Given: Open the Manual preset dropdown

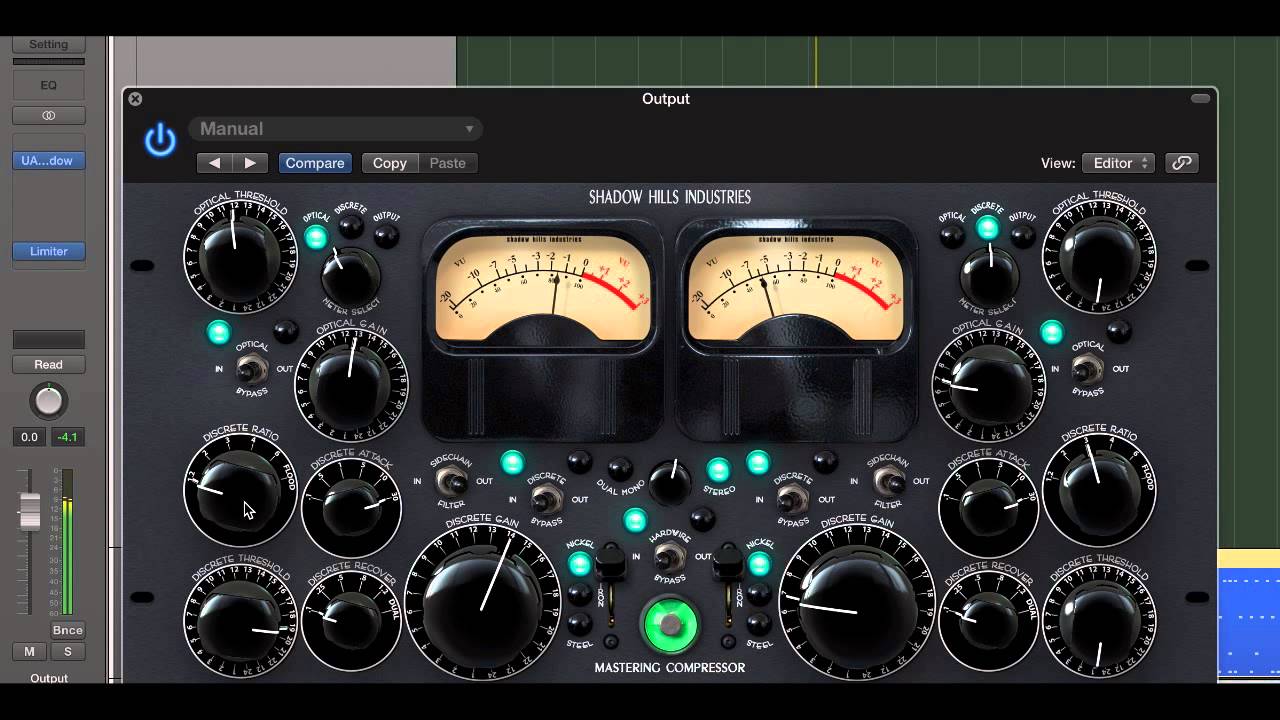Looking at the screenshot, I should click(336, 129).
